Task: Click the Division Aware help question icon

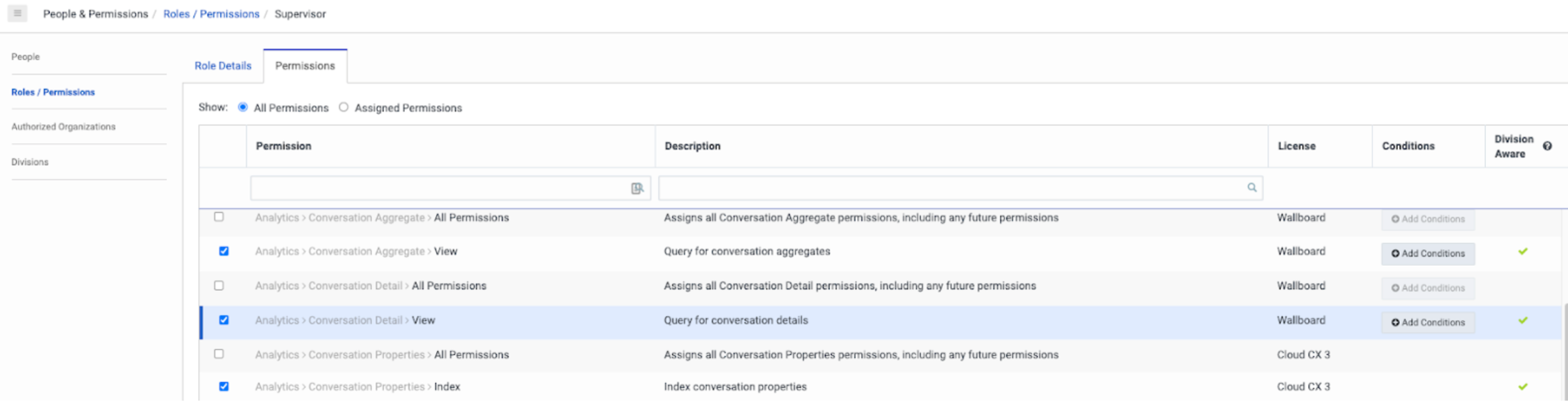Action: point(1547,146)
